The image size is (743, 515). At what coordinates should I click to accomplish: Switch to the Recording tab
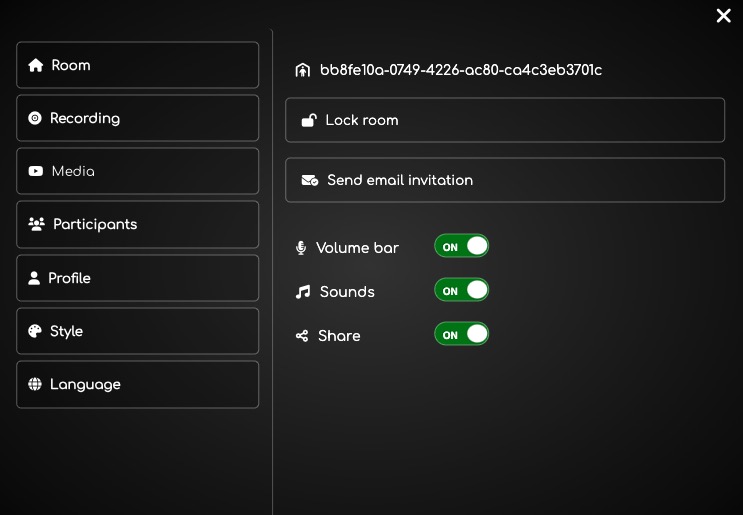click(137, 118)
